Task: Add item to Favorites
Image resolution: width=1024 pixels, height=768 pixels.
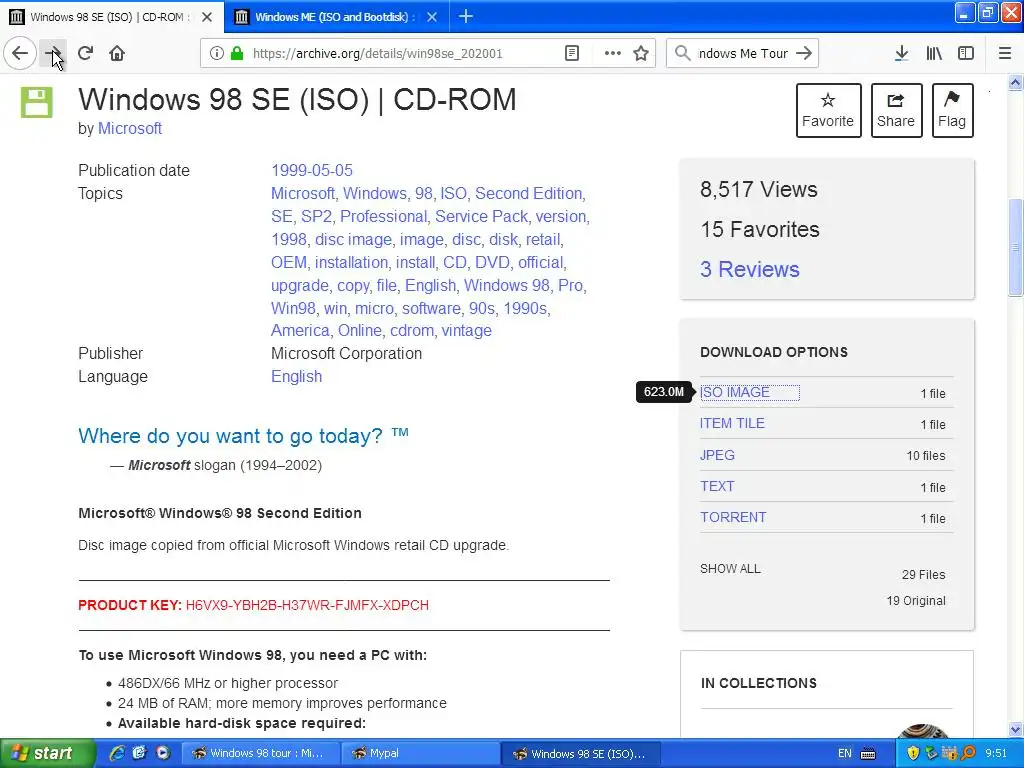Action: point(828,110)
